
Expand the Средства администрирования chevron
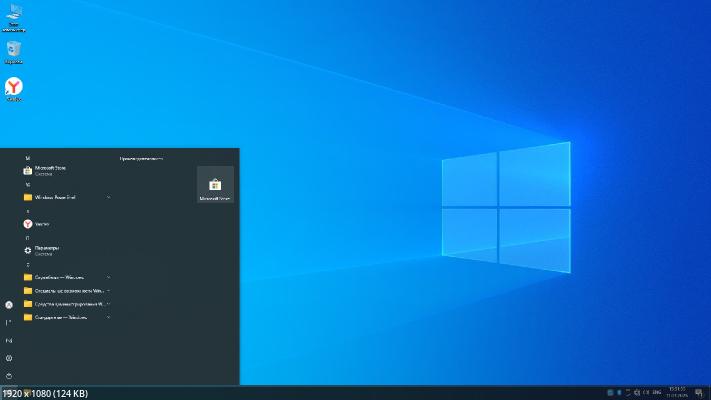(x=108, y=304)
